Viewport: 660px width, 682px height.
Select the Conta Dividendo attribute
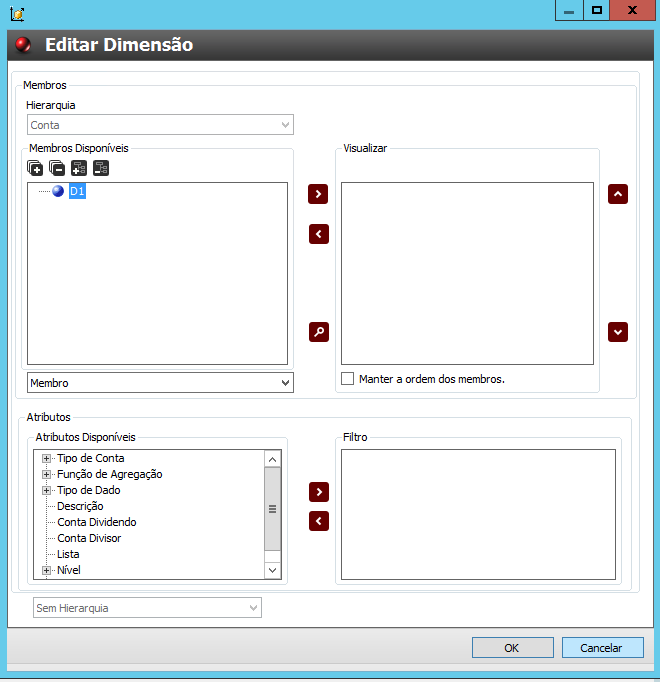click(x=97, y=522)
